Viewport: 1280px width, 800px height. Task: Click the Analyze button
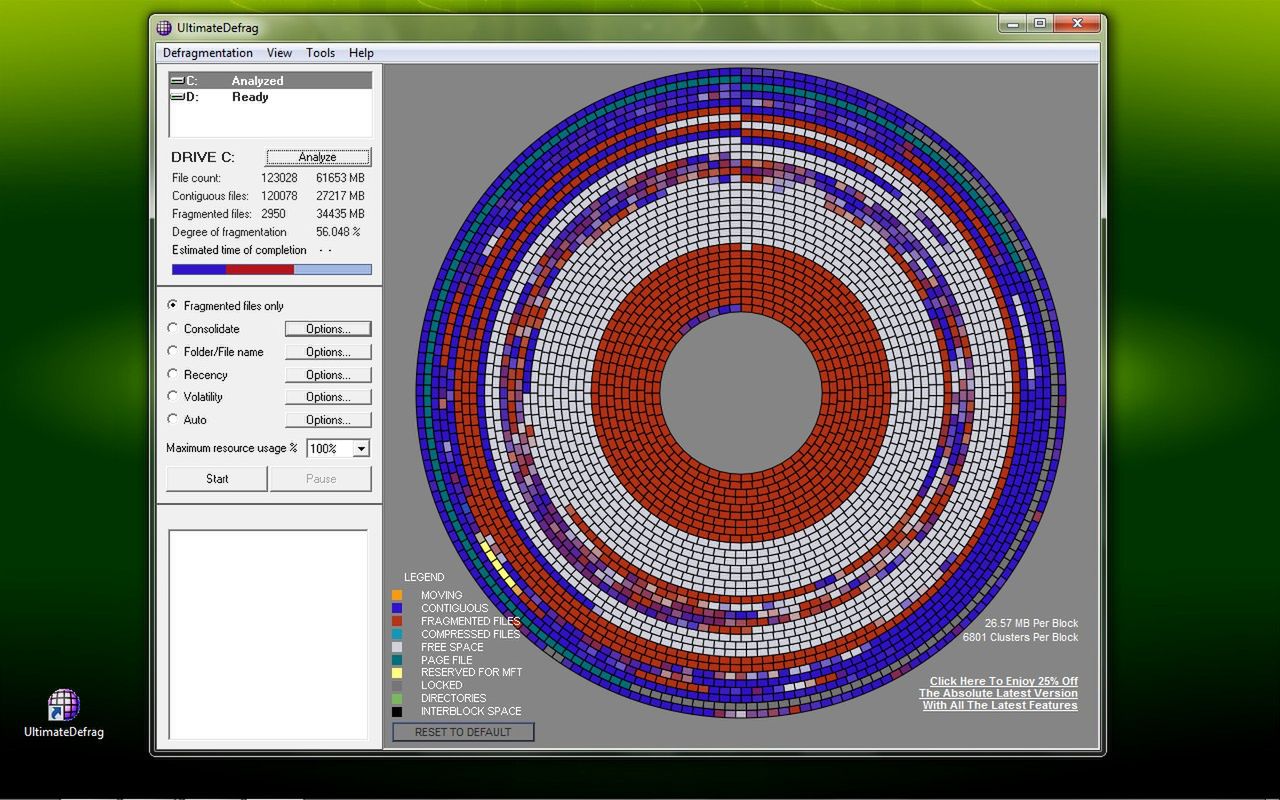(318, 157)
